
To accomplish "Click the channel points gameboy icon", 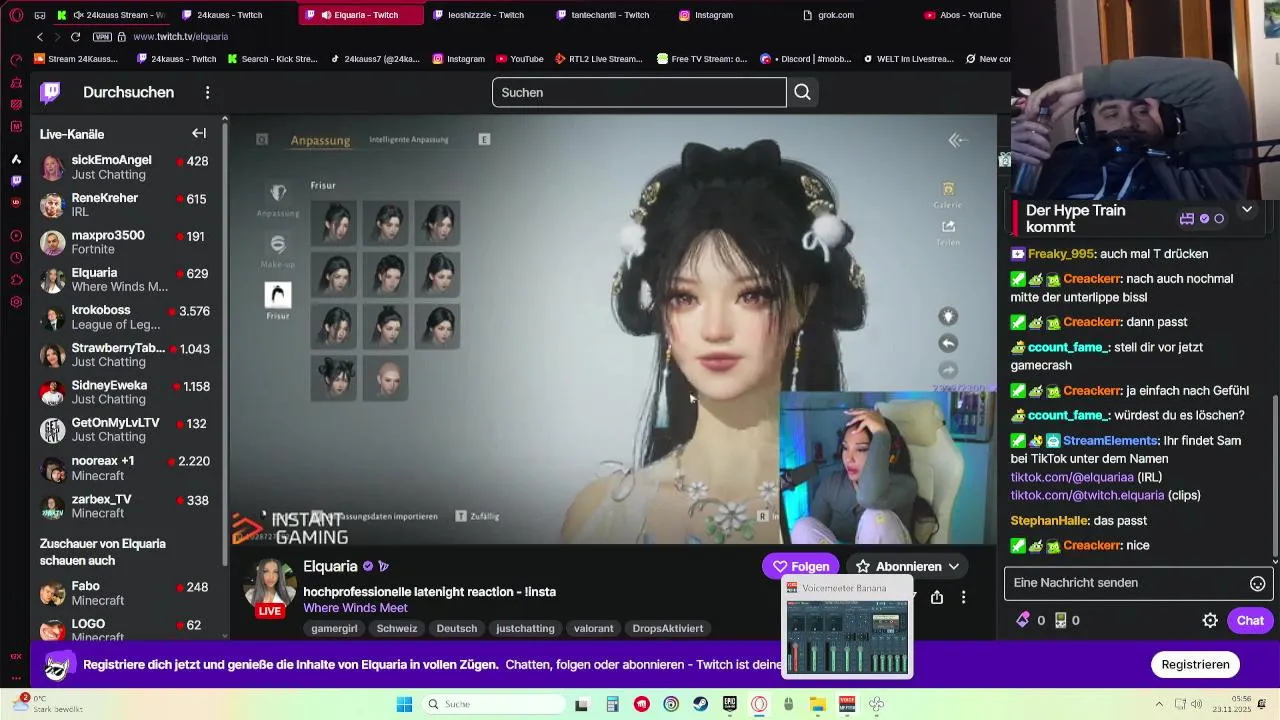I will [1061, 620].
